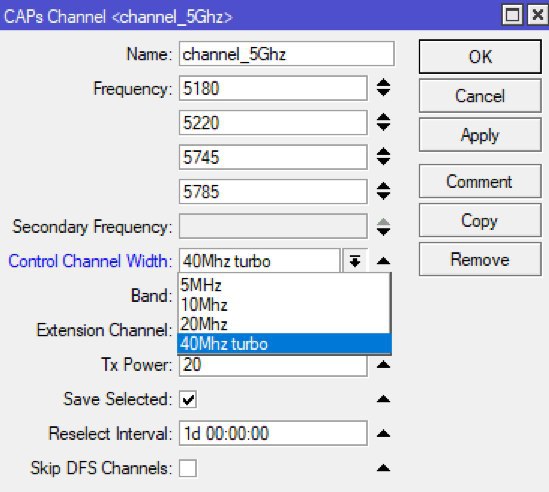The image size is (549, 492).
Task: Toggle the Save Selected checkbox
Action: click(x=188, y=399)
